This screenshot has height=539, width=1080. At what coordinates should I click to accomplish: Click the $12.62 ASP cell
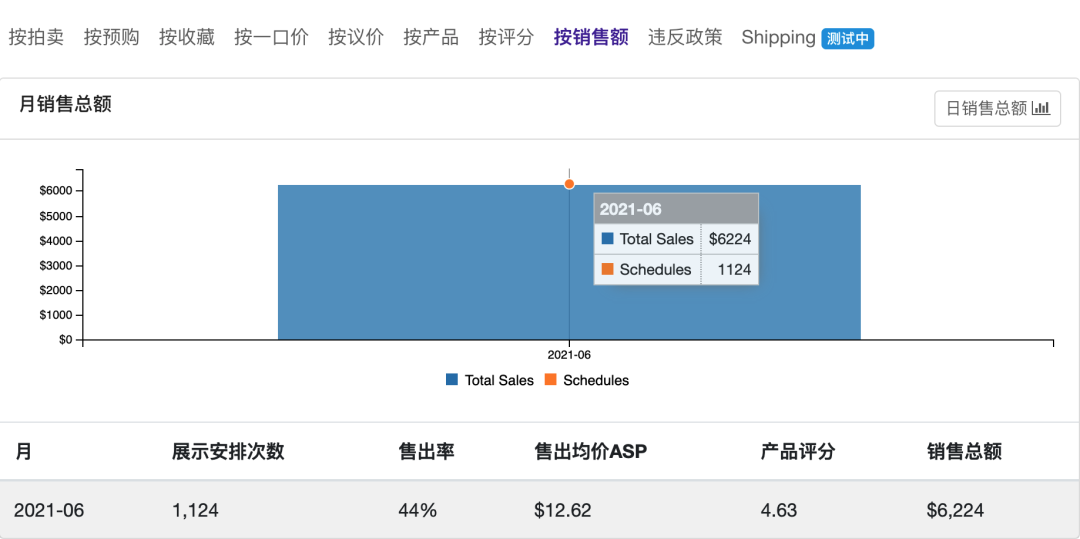tap(563, 510)
